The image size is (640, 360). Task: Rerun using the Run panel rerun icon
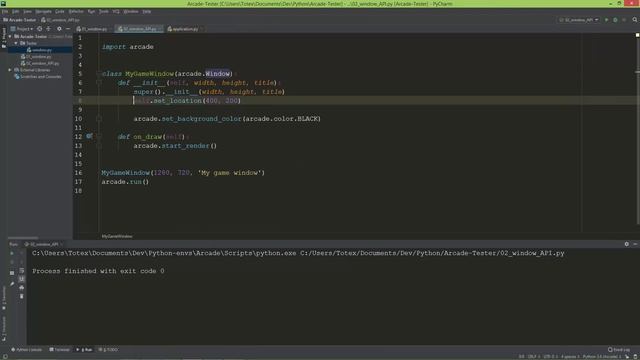tap(12, 253)
